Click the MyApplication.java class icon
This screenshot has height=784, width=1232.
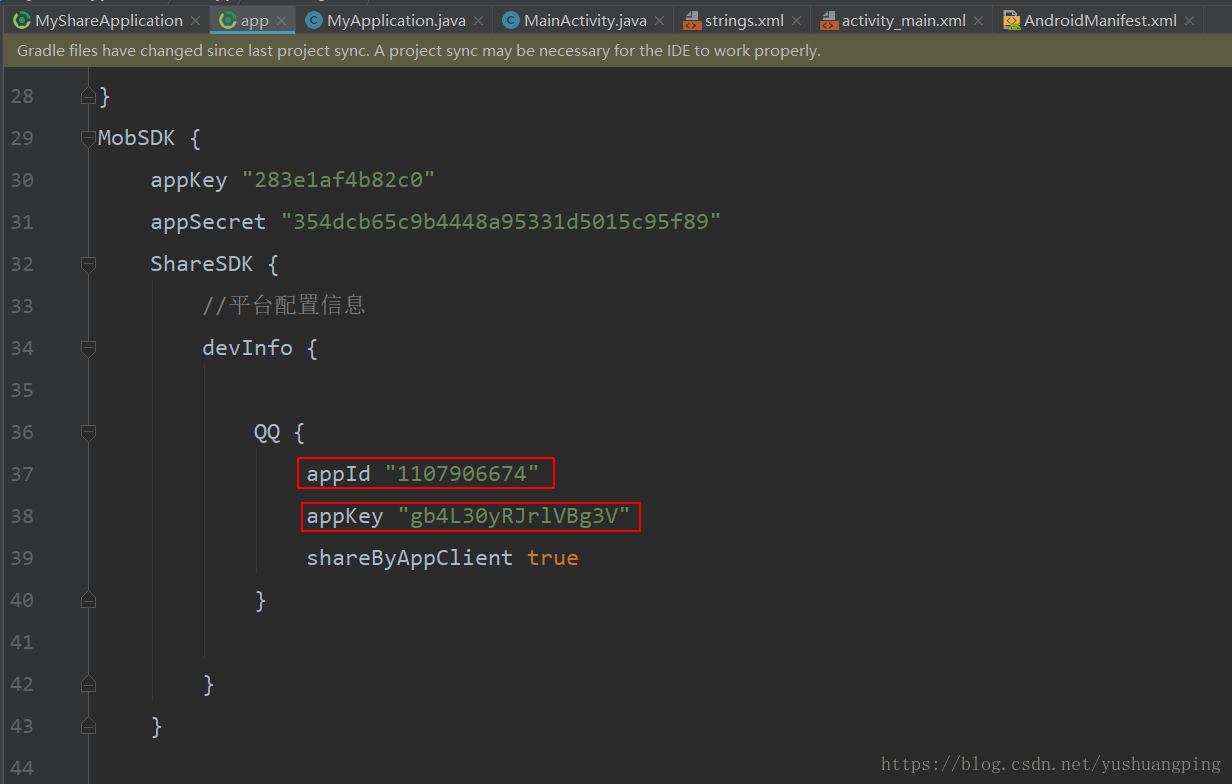pyautogui.click(x=314, y=20)
